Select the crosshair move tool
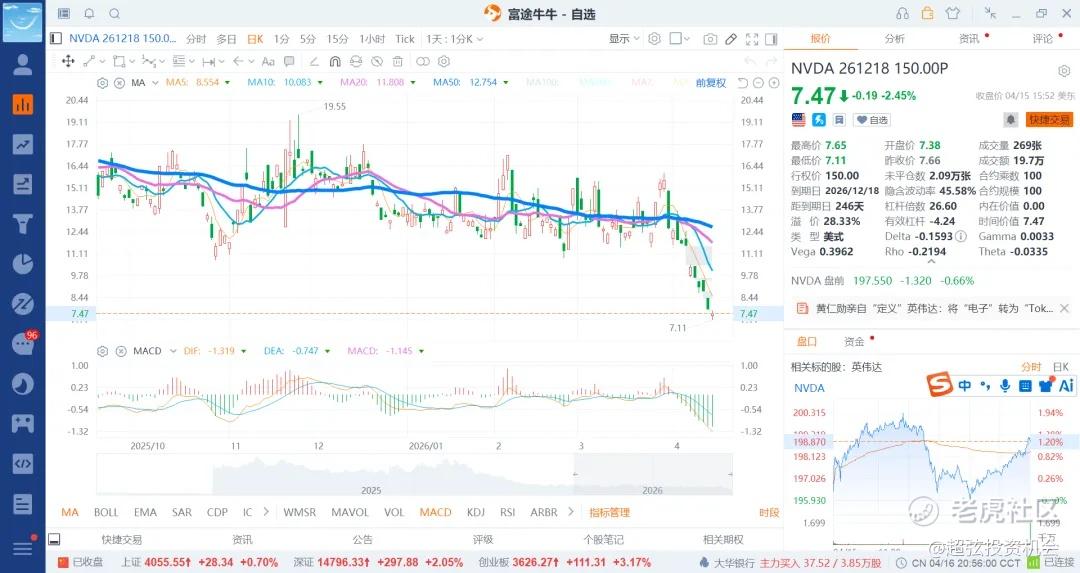 (68, 61)
